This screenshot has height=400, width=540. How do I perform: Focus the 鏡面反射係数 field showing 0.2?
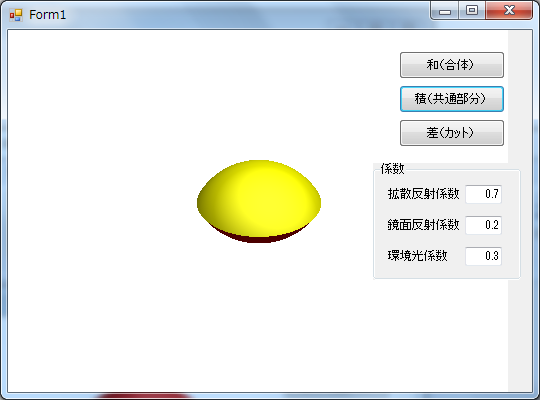pyautogui.click(x=484, y=225)
